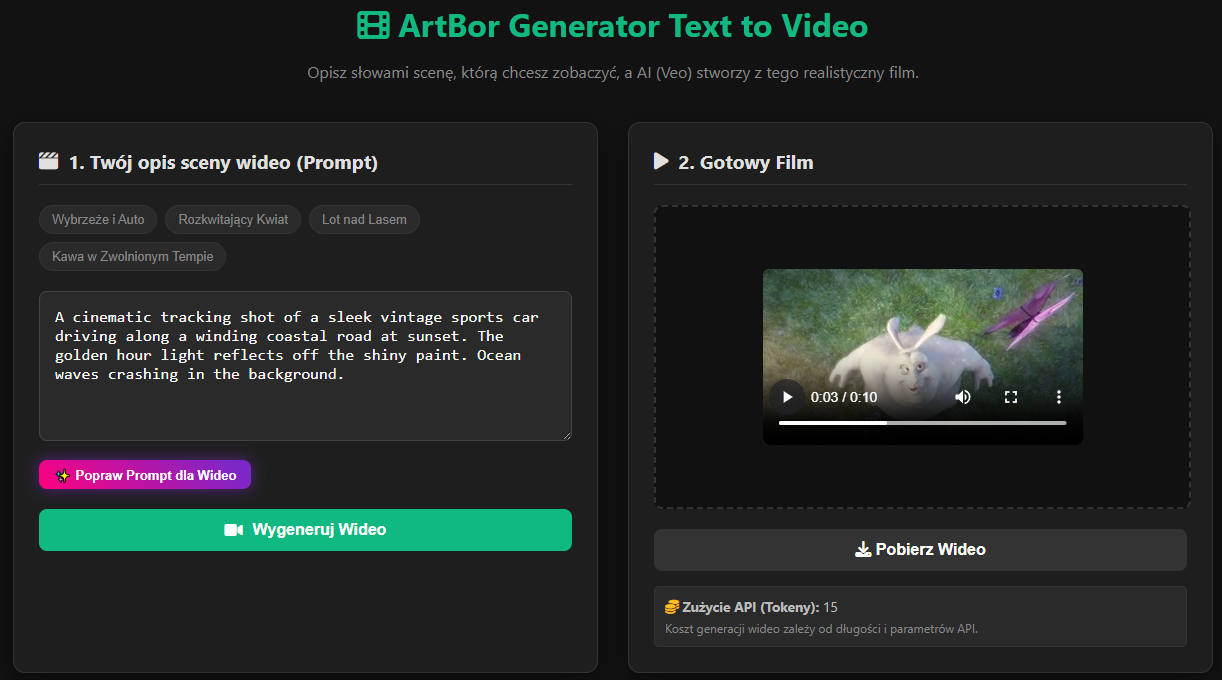
Task: Click the clapperboard icon beside the prompt heading
Action: point(48,162)
